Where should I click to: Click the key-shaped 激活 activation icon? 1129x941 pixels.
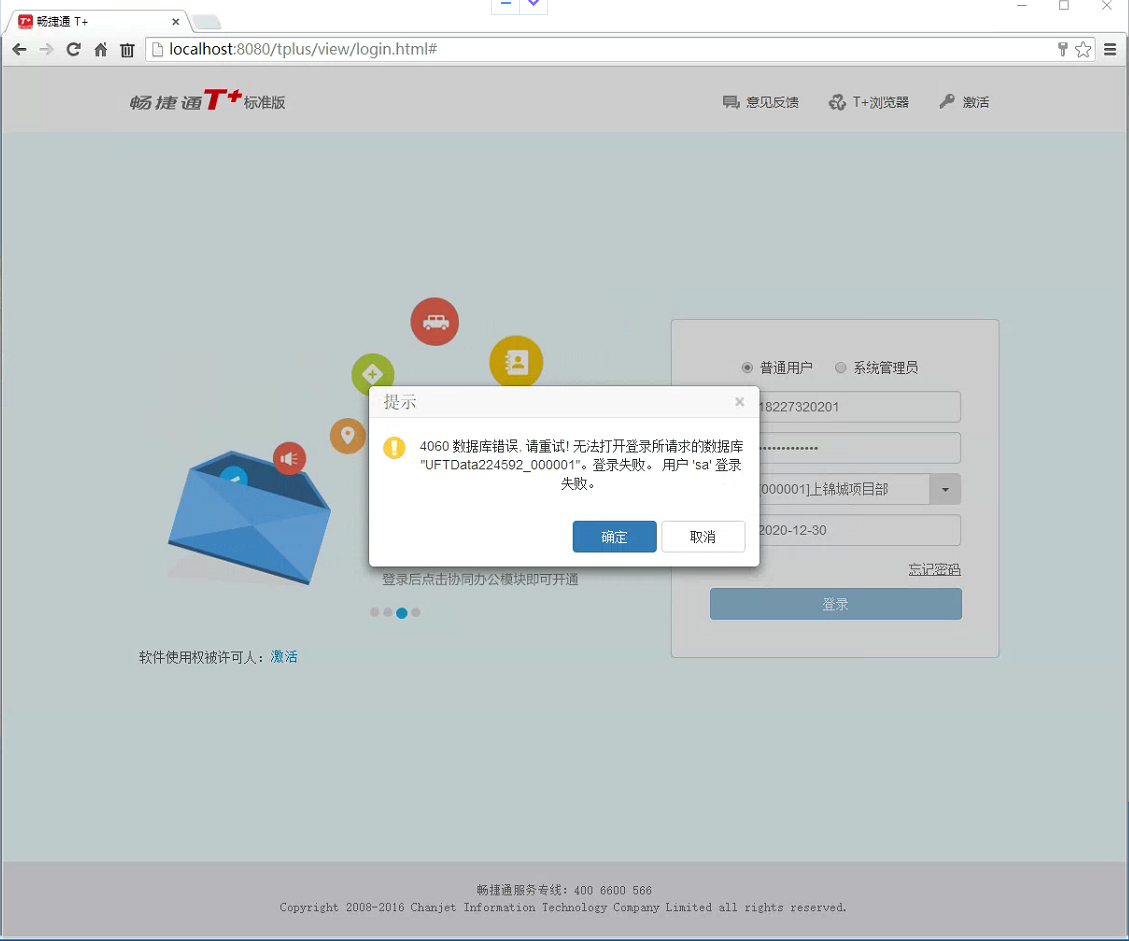[x=946, y=101]
